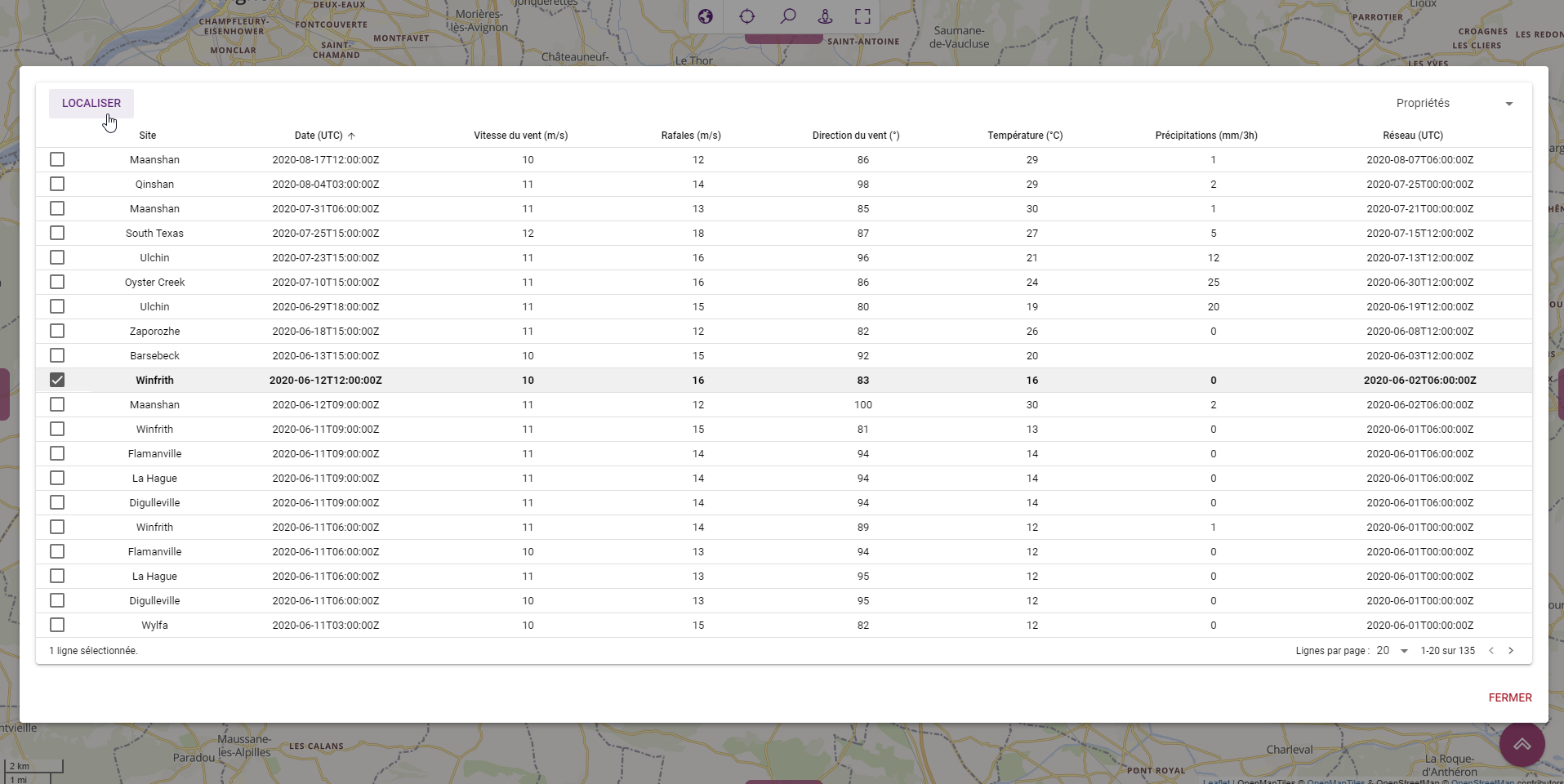Select the Wylfa row checkbox
The height and width of the screenshot is (784, 1564).
pyautogui.click(x=57, y=625)
